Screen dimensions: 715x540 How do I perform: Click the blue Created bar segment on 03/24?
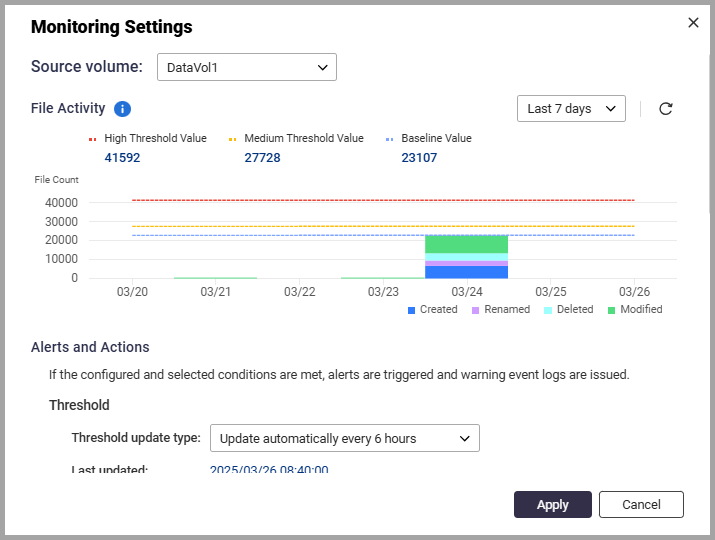[x=467, y=272]
